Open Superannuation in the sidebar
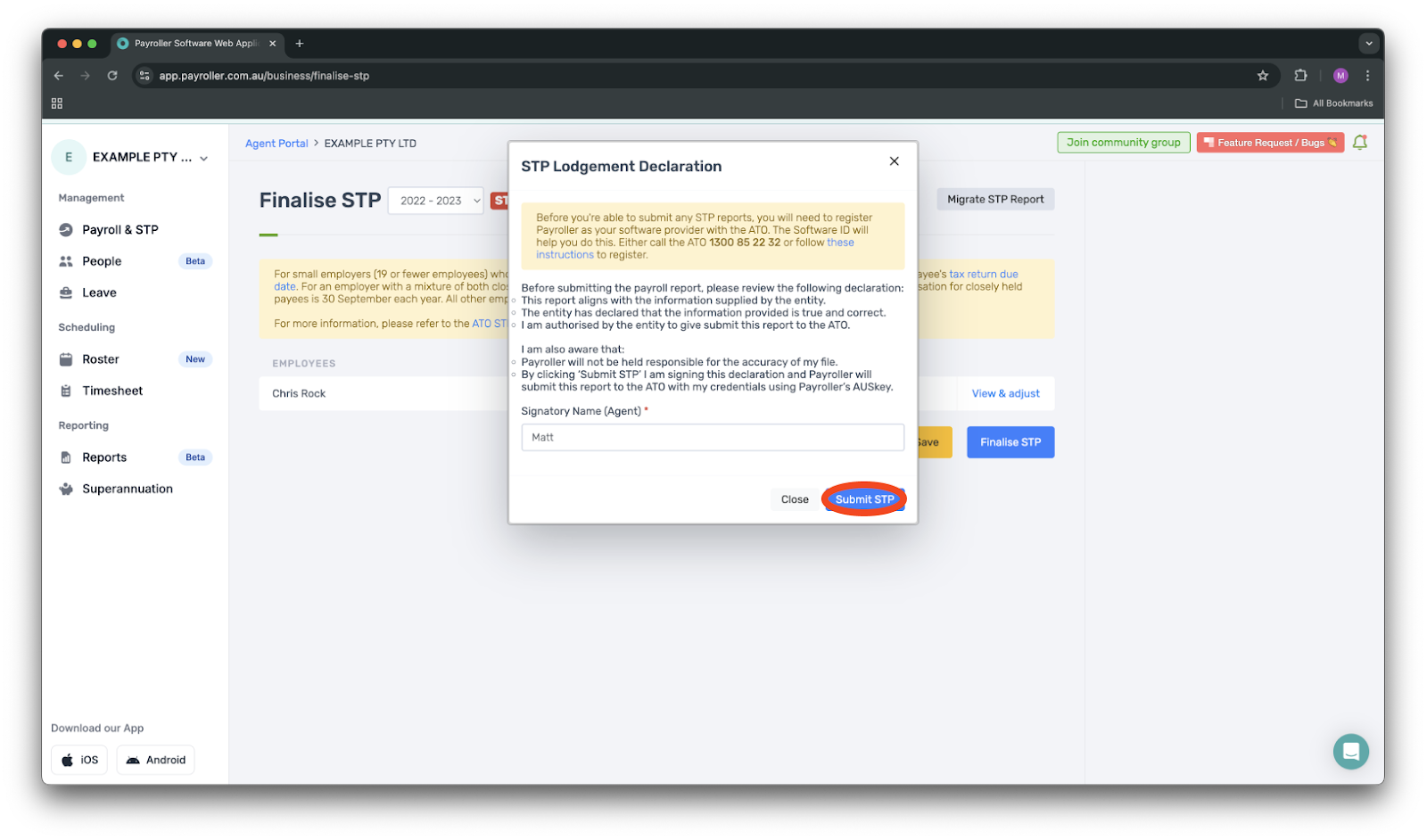1427x840 pixels. pos(128,489)
